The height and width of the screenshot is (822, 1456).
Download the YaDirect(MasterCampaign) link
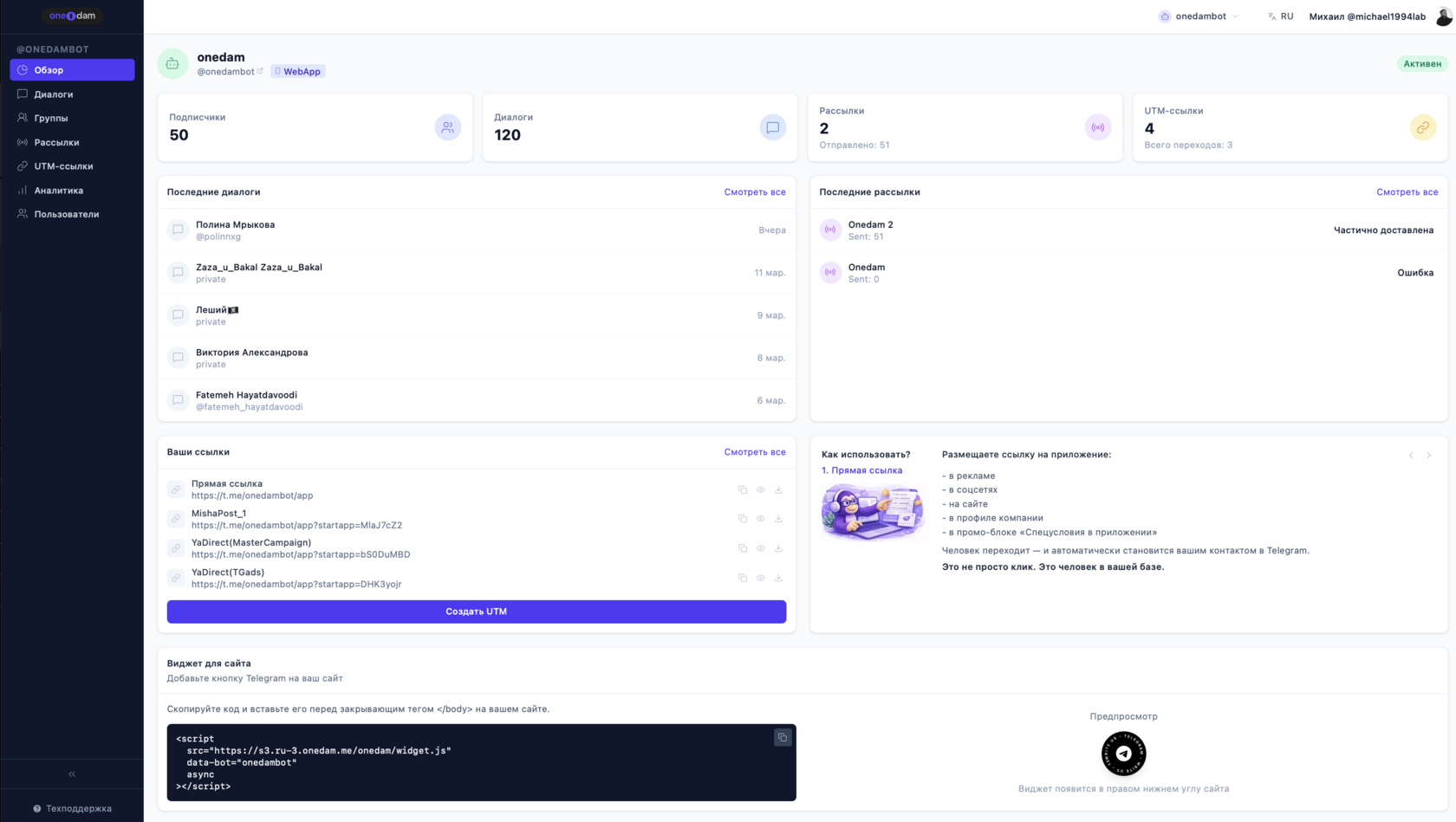778,548
